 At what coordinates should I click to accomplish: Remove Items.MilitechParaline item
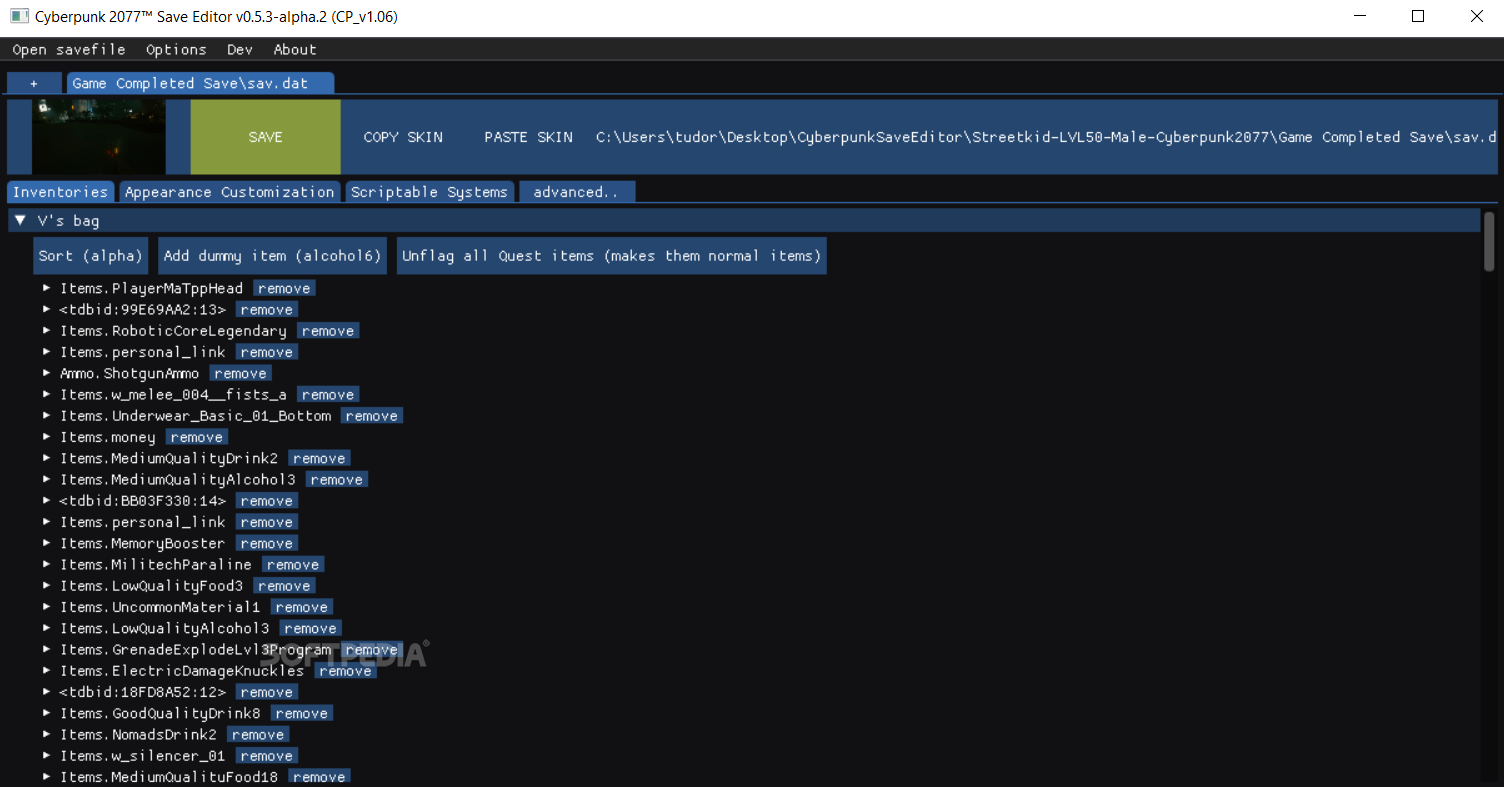293,564
